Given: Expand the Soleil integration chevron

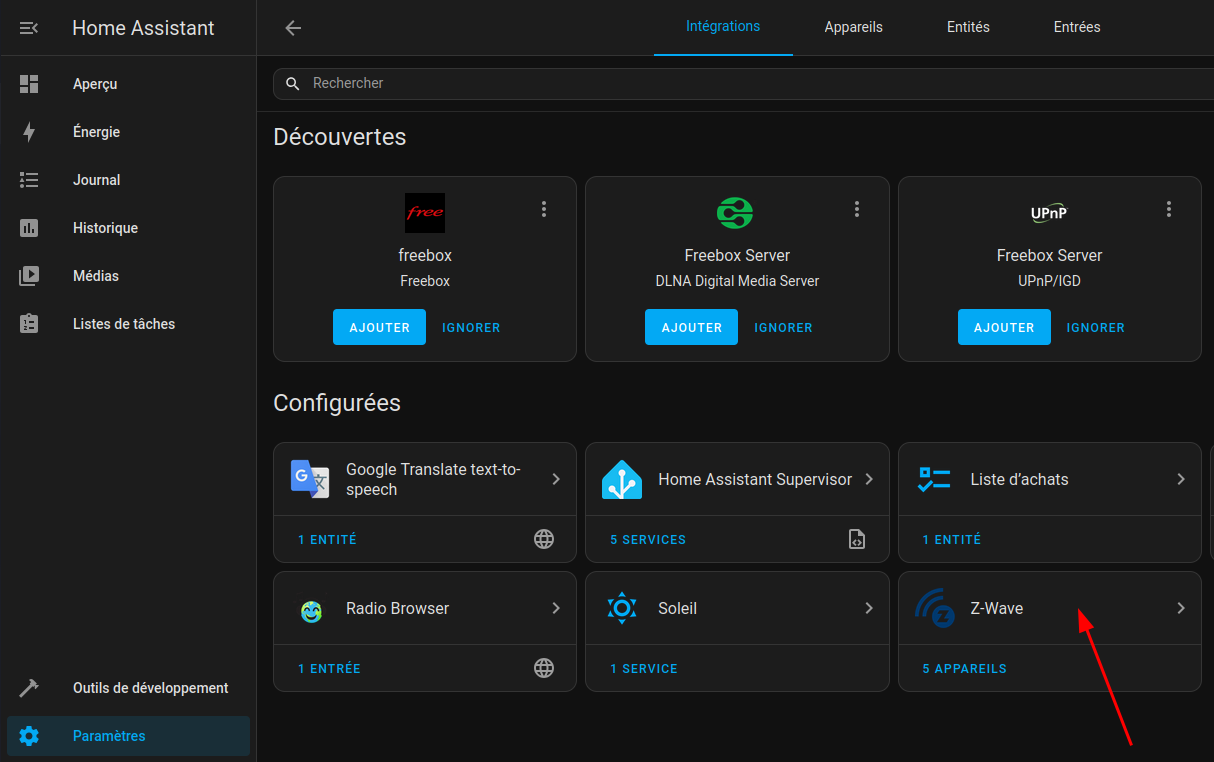Looking at the screenshot, I should point(869,608).
